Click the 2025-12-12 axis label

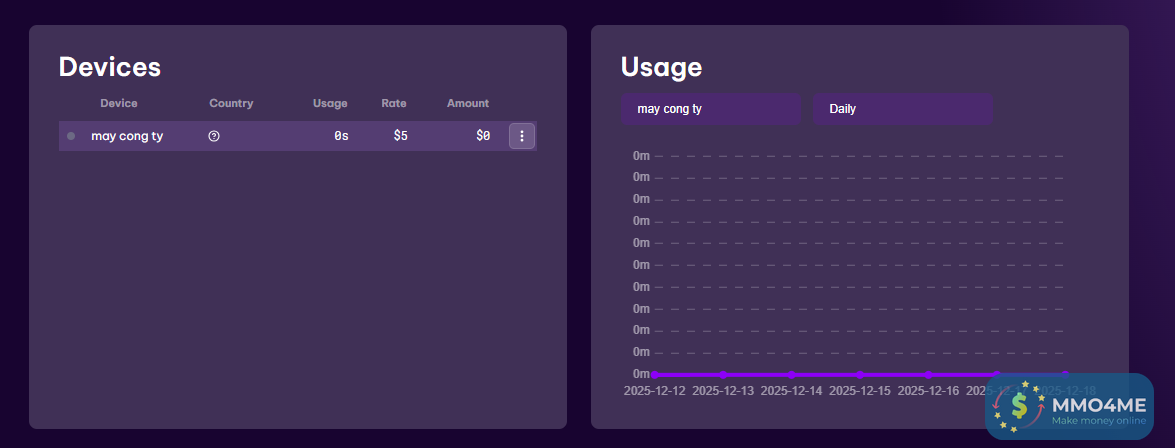(x=655, y=391)
